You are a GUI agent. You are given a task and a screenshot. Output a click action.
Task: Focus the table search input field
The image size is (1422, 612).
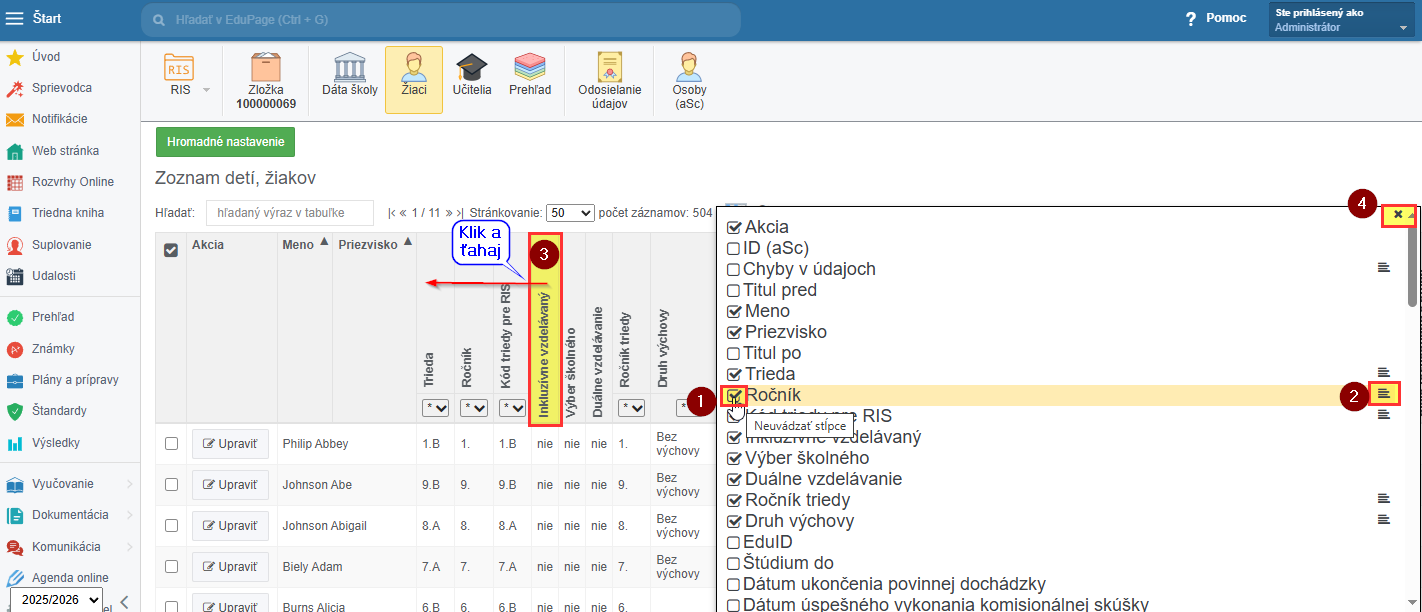pos(289,213)
